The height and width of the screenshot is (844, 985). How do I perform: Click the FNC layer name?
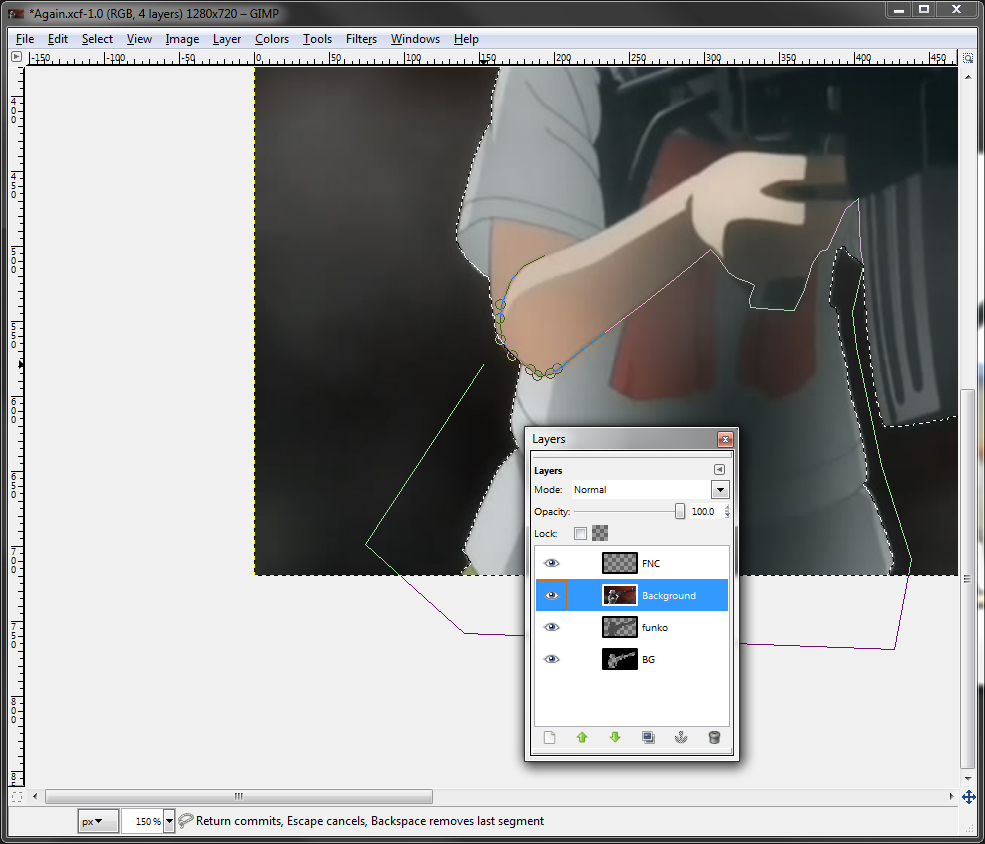click(651, 563)
